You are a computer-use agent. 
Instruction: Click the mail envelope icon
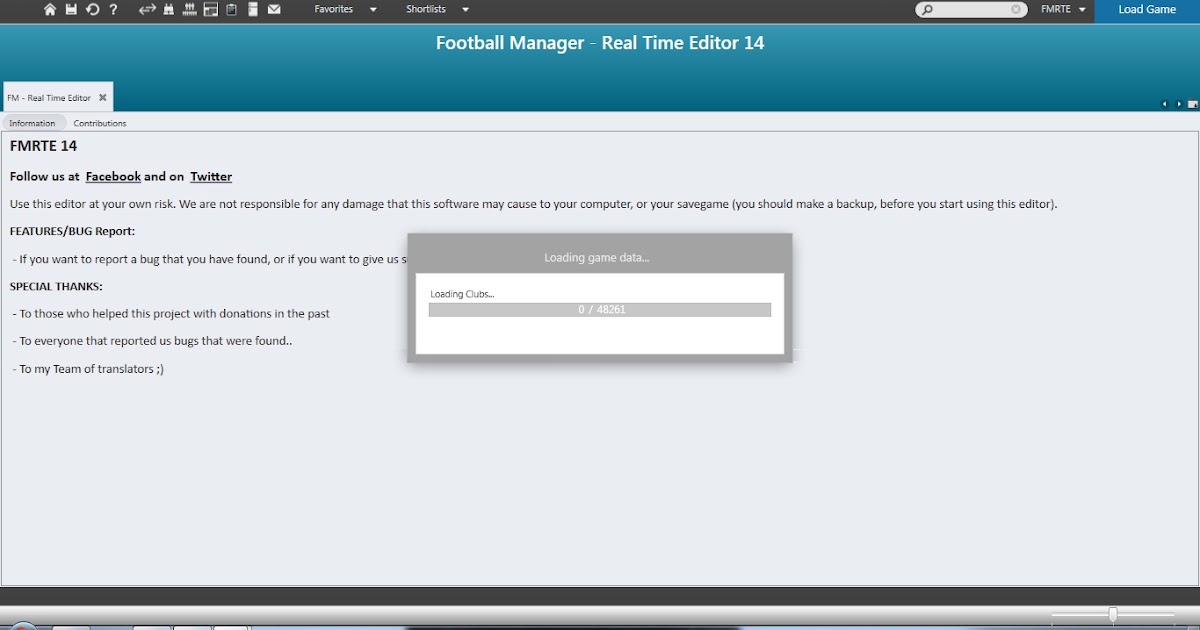pos(274,9)
